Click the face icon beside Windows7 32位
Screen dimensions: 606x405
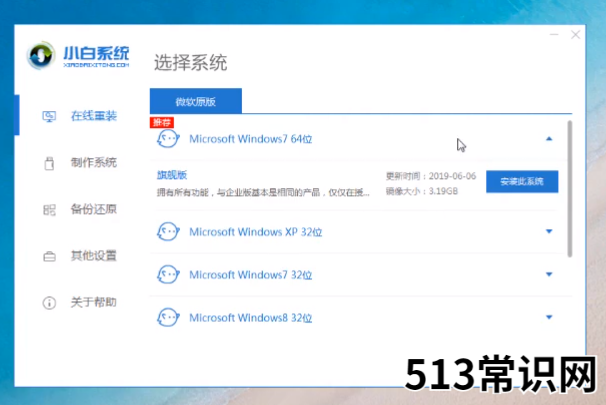[x=168, y=274]
